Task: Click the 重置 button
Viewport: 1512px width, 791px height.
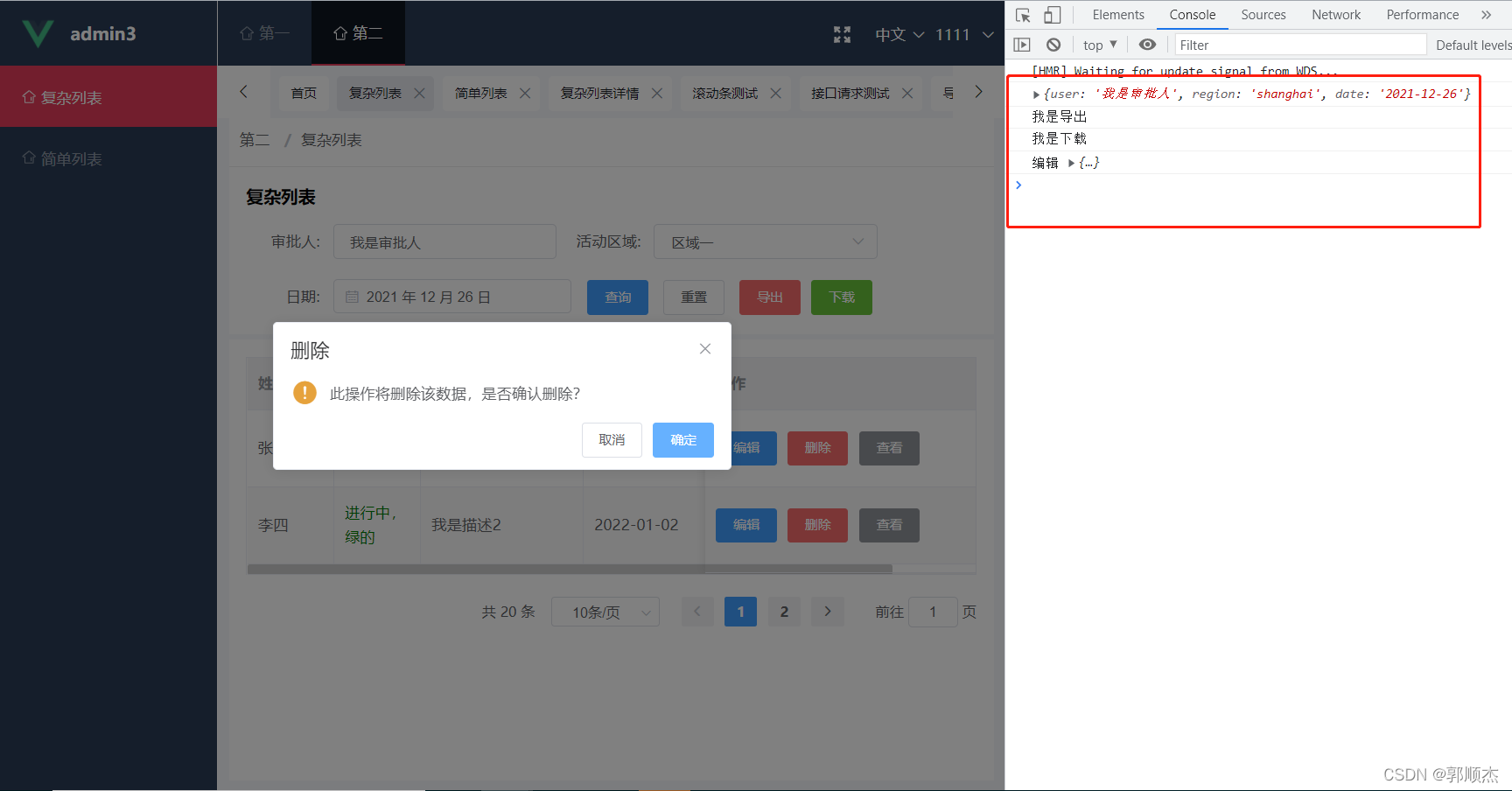Action: coord(694,297)
